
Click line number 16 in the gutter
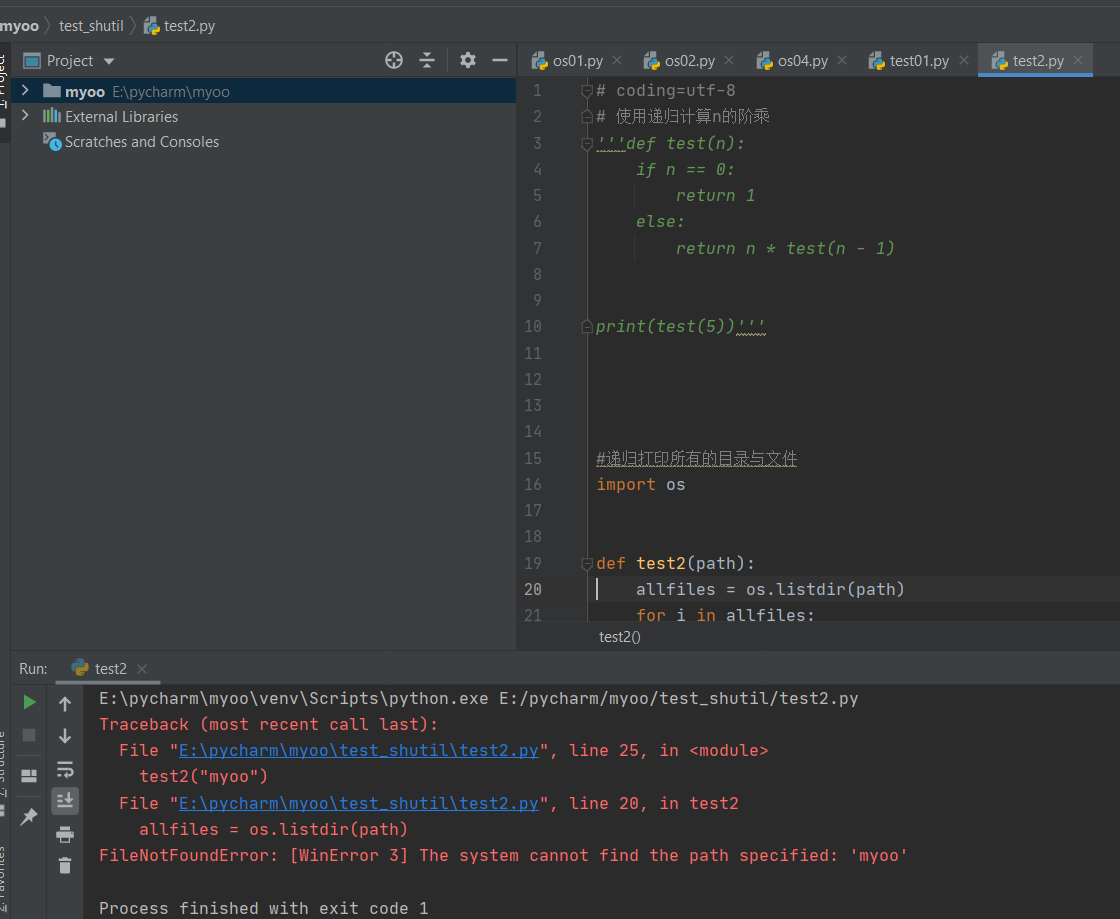[x=533, y=485]
